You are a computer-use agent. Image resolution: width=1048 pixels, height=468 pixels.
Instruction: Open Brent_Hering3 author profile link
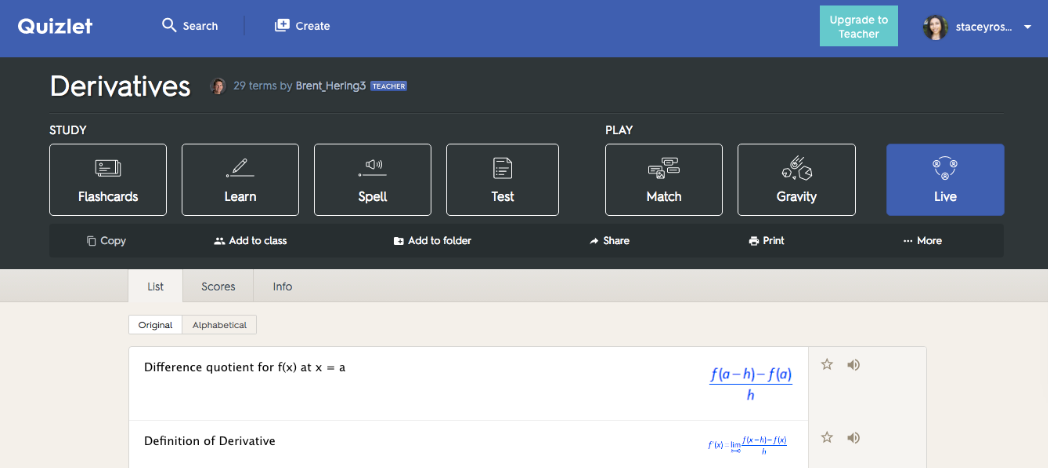(331, 86)
